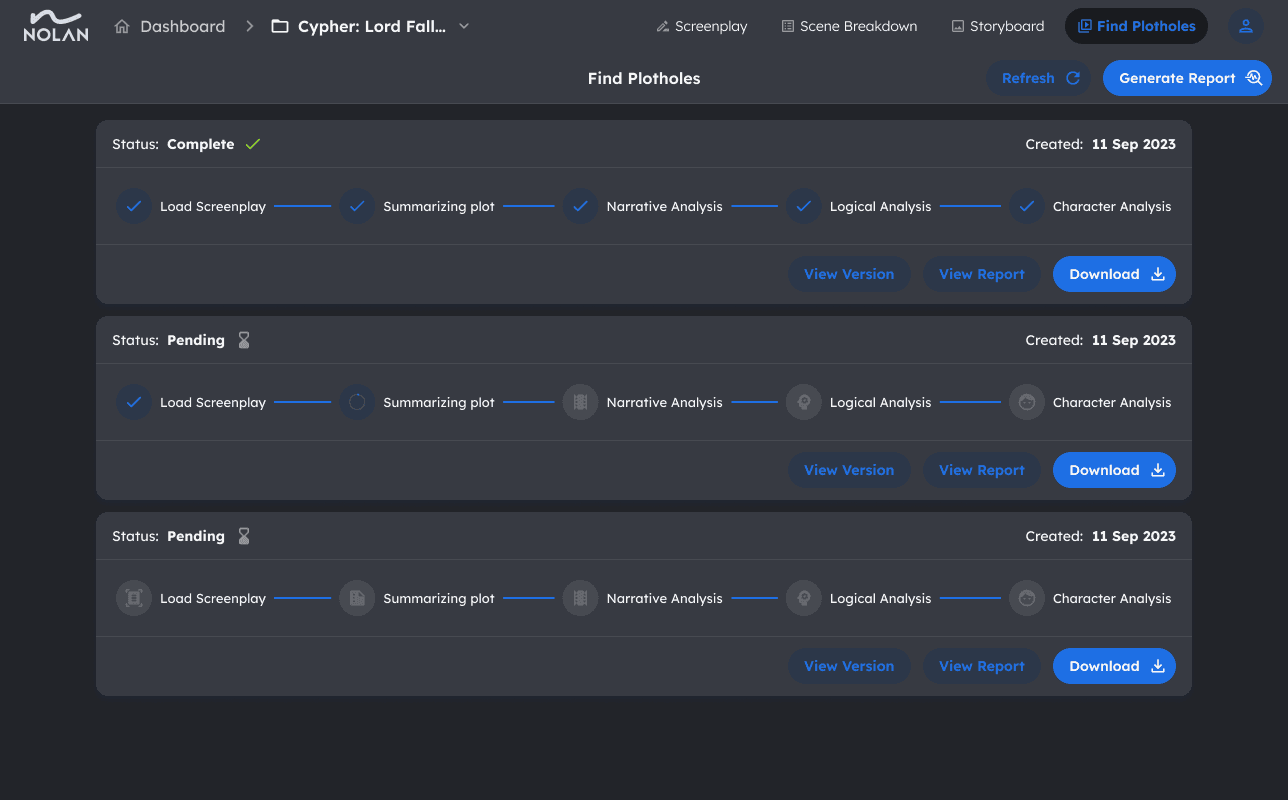Screen dimensions: 1288x800
Task: Click Summarizing plot document icon in last report
Action: (357, 599)
